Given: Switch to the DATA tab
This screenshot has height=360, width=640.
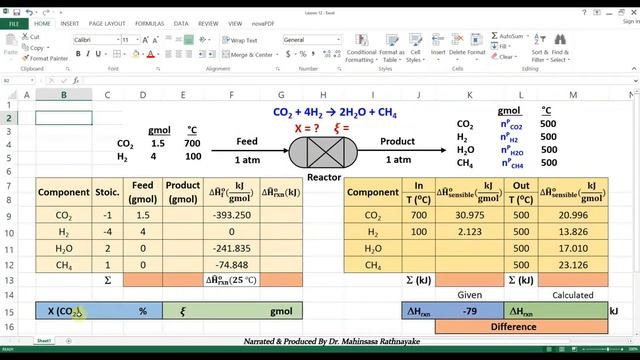Looking at the screenshot, I should (181, 24).
